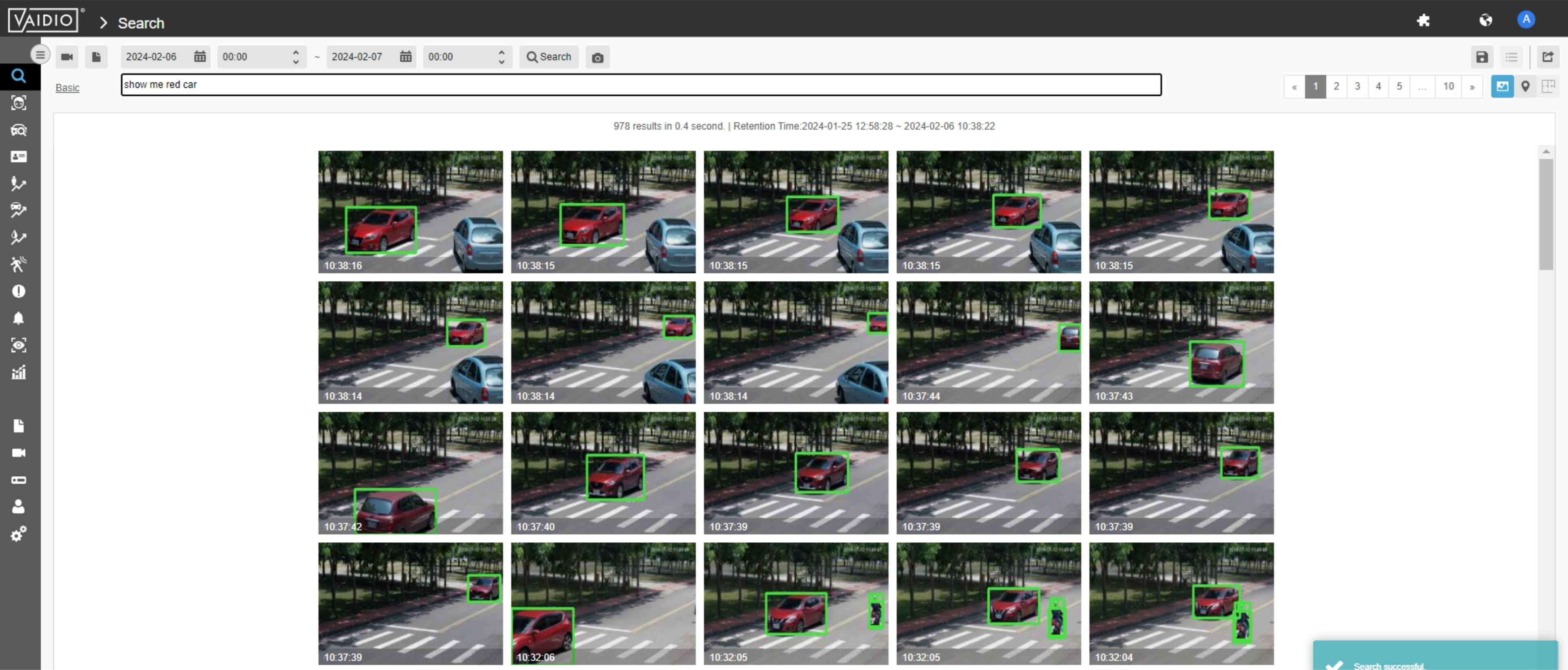Open the statistics chart icon in sidebar
The image size is (1568, 670).
18,372
